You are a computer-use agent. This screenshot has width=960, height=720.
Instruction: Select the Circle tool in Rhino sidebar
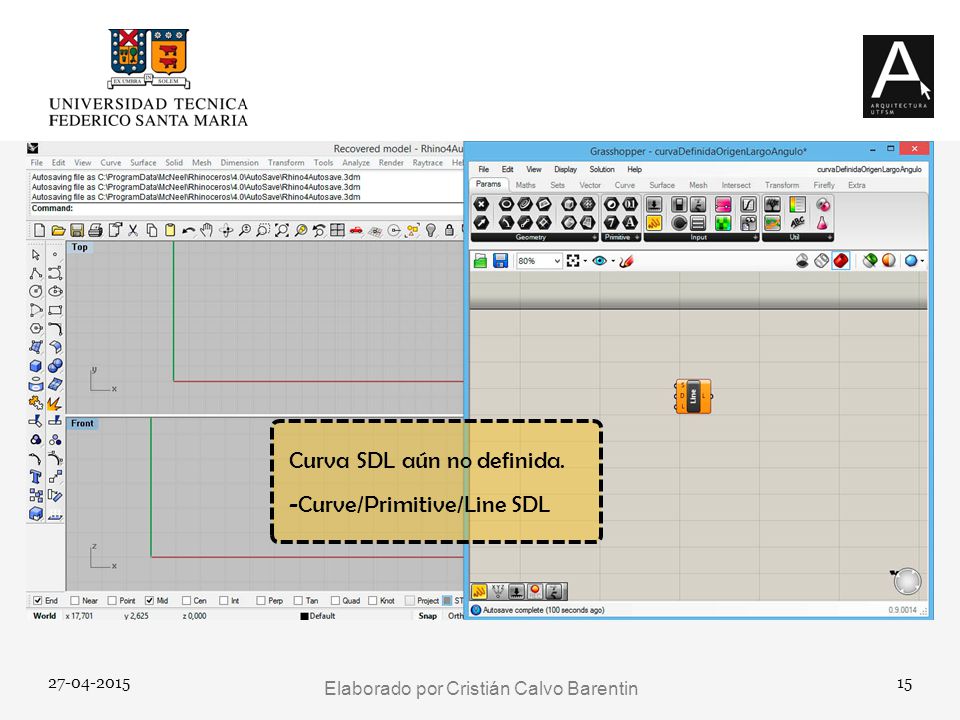pos(36,291)
